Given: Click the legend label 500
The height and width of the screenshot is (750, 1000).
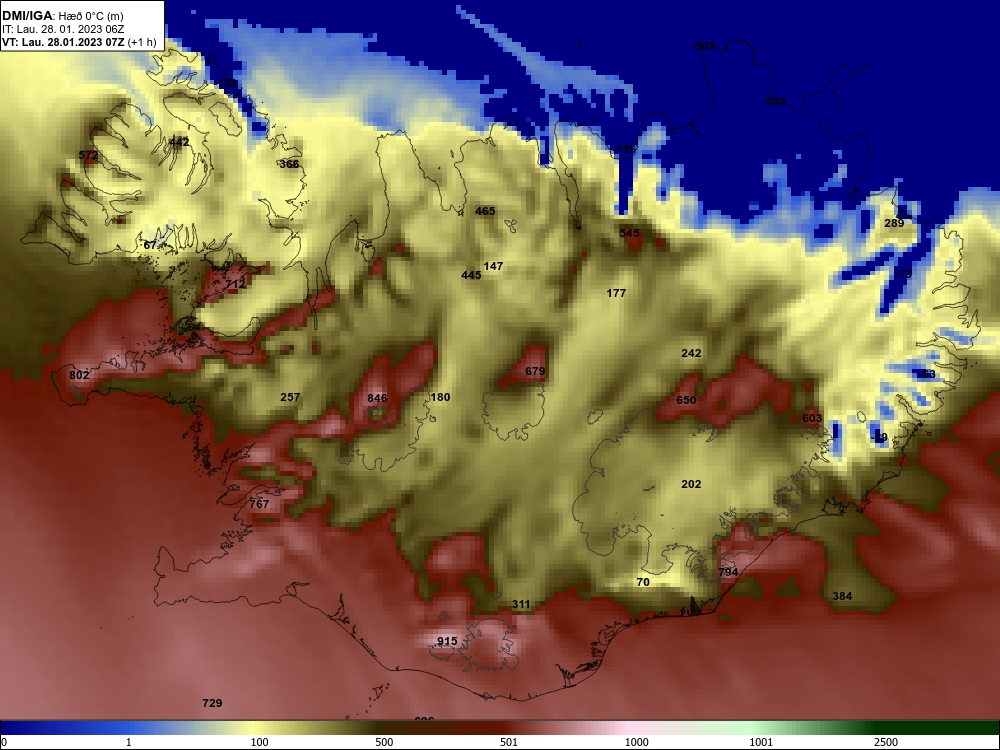Looking at the screenshot, I should coord(385,742).
